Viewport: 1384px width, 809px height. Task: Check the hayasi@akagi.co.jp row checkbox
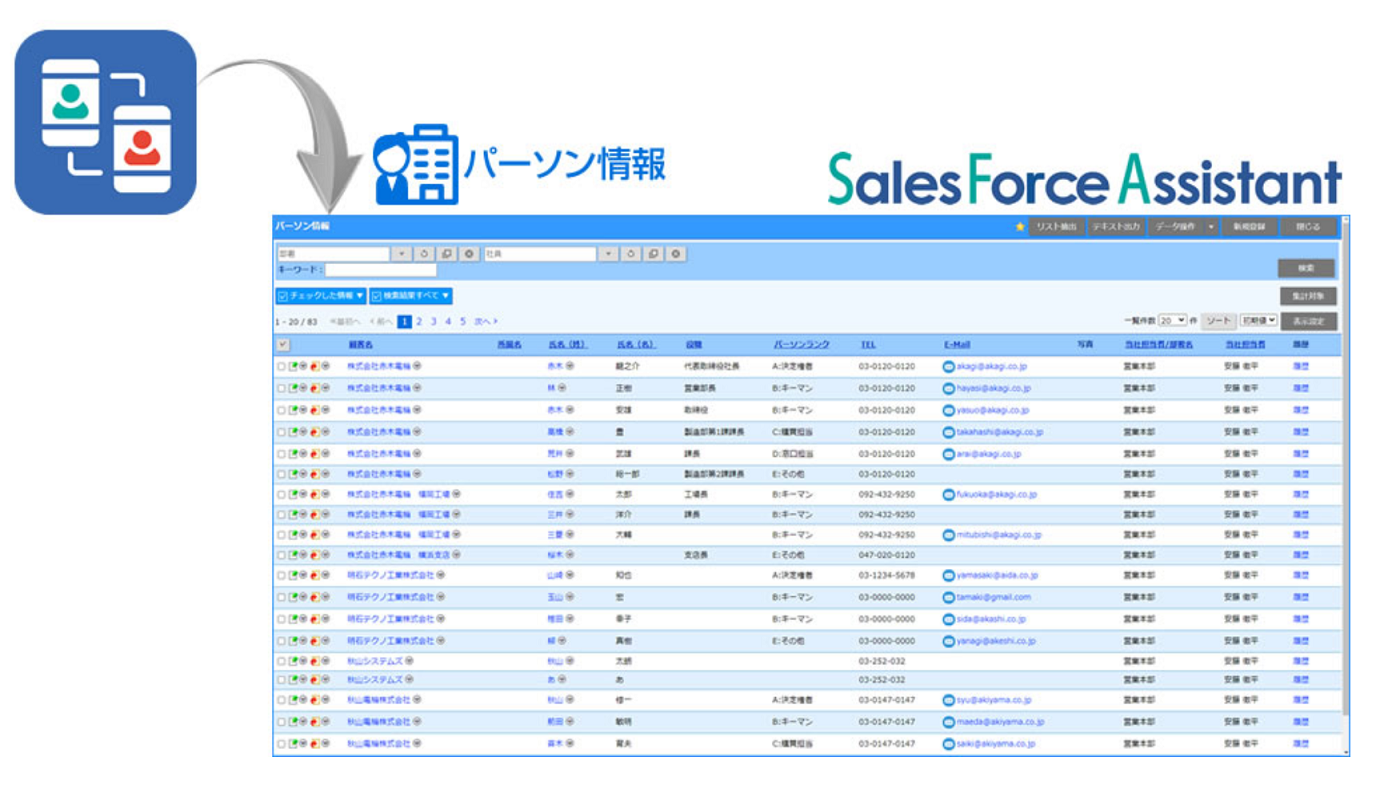click(x=282, y=388)
